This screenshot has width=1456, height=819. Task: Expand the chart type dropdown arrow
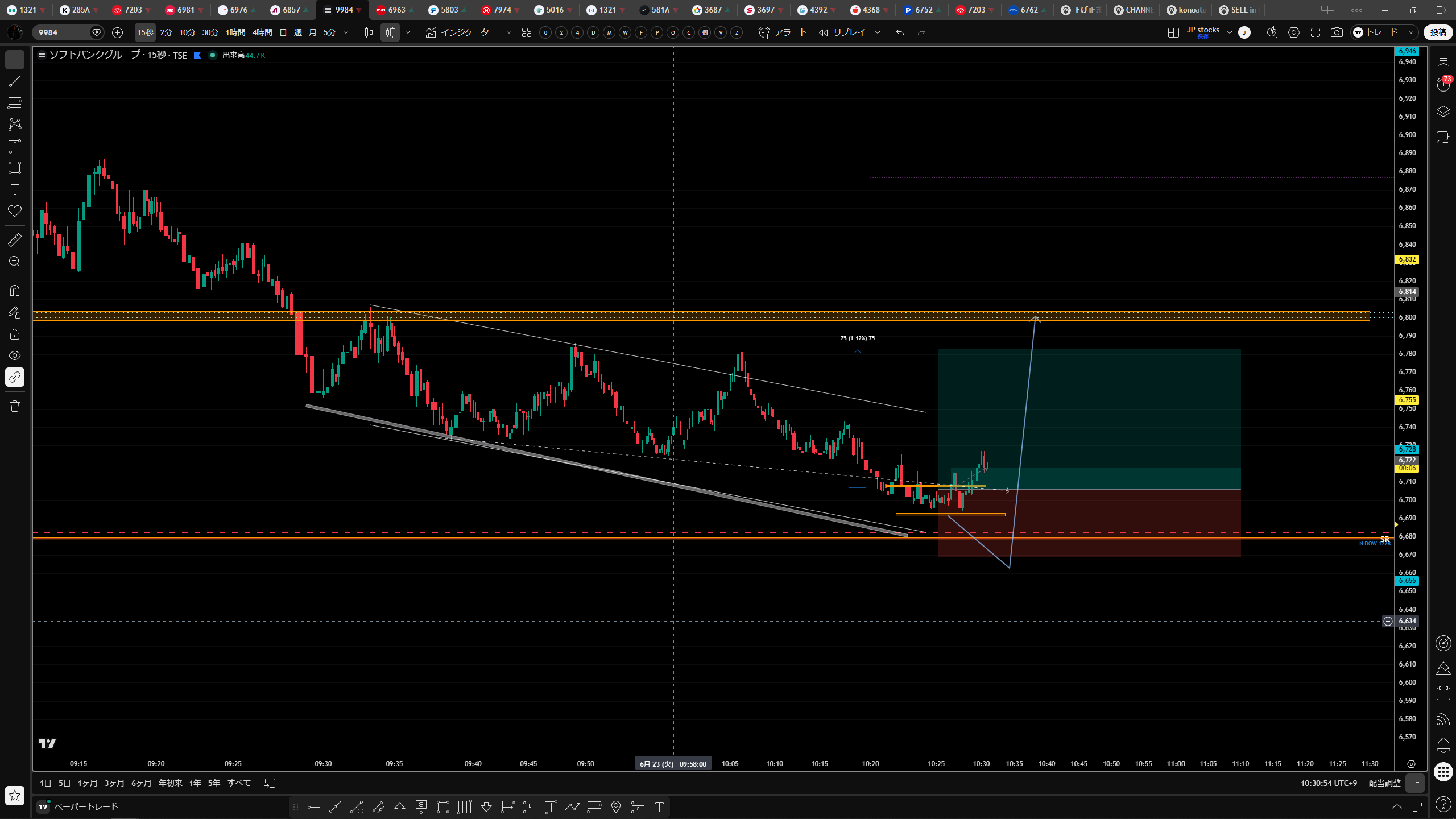[x=408, y=32]
